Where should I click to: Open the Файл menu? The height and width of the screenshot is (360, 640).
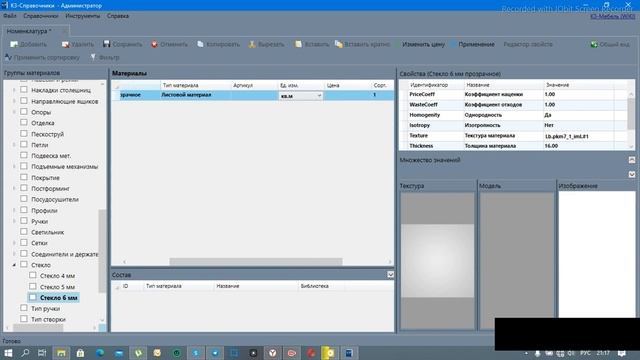10,16
